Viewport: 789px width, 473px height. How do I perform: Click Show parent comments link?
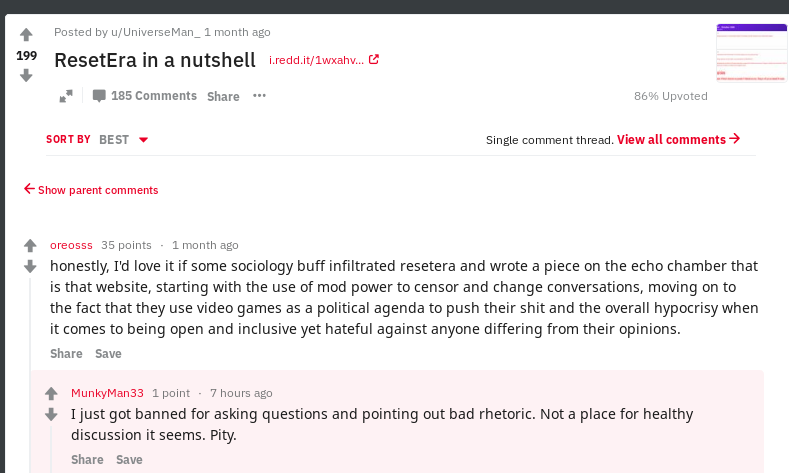click(x=91, y=190)
